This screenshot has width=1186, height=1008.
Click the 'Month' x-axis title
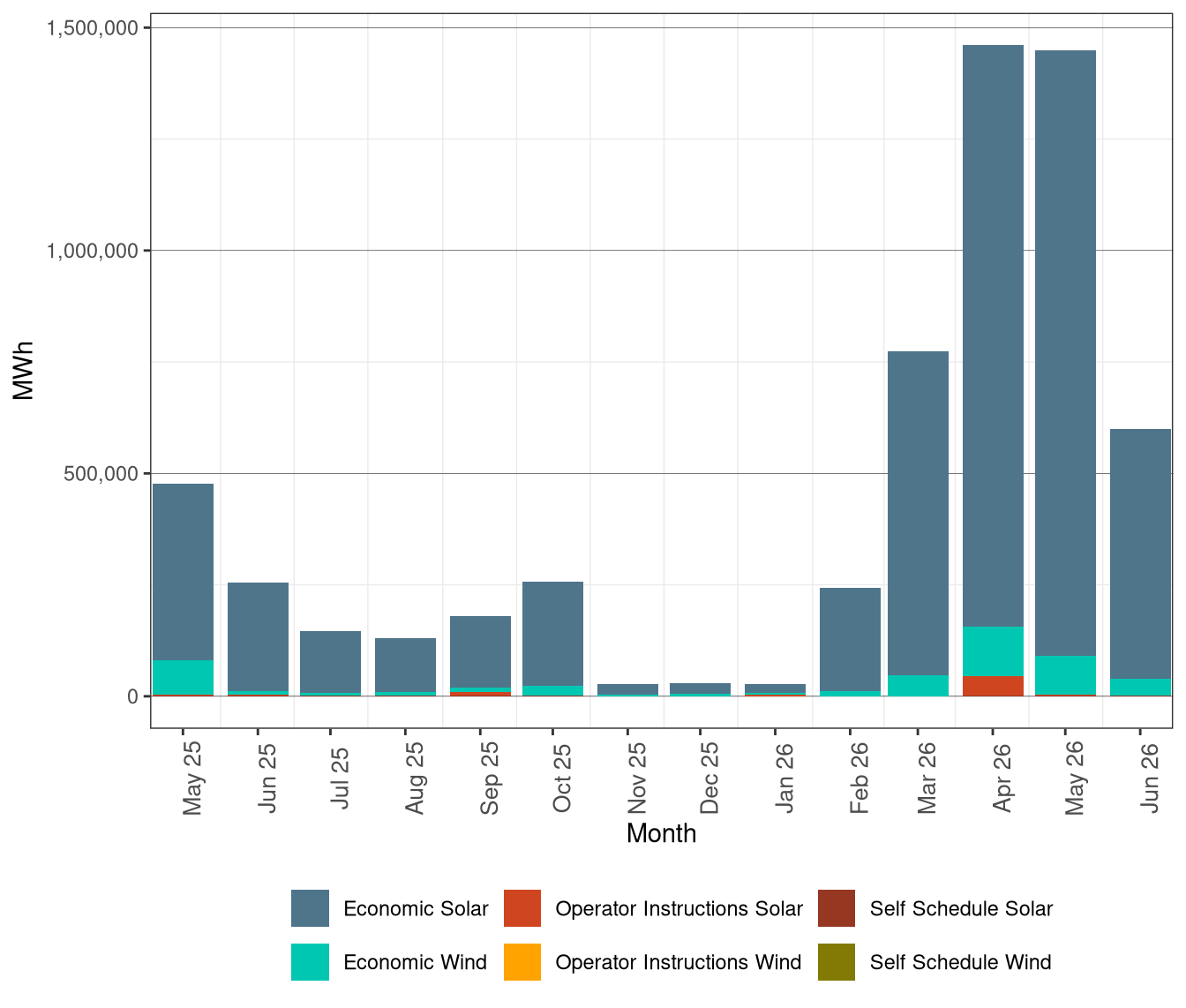(662, 834)
